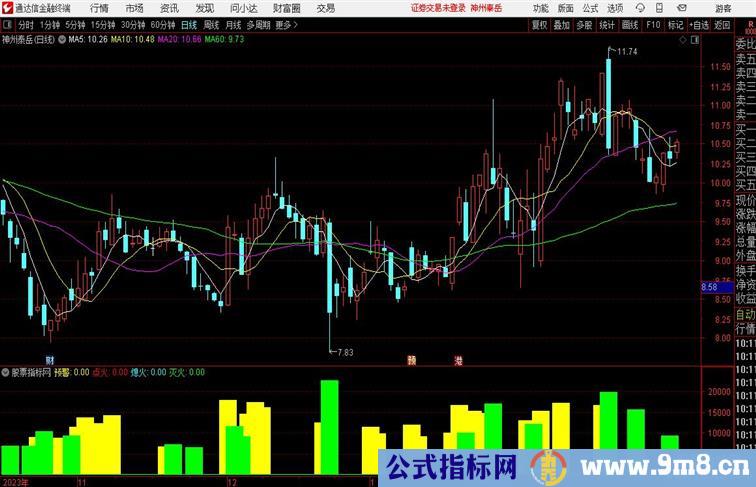
Task: Switch chart to 分时 intraday view
Action: [26, 25]
